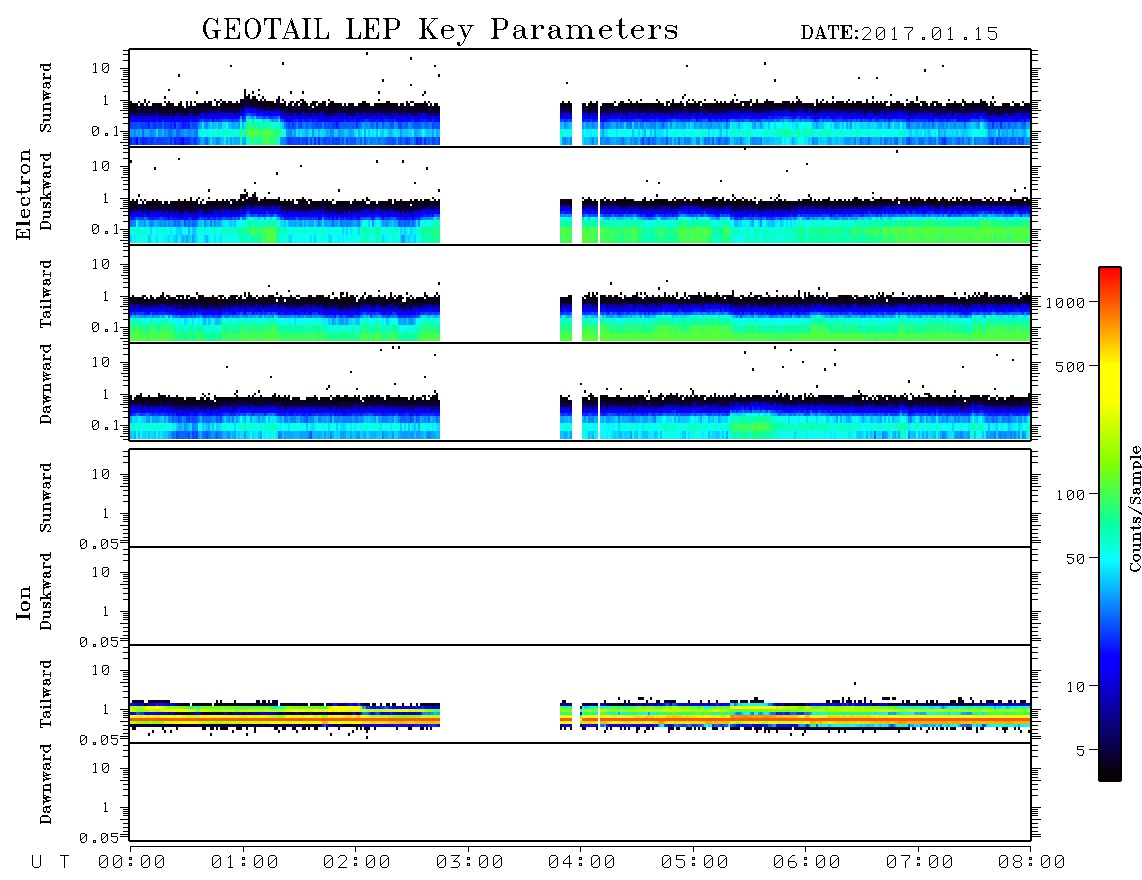Select the Ion "Dawnward" panel label
The image size is (1142, 880).
46,784
